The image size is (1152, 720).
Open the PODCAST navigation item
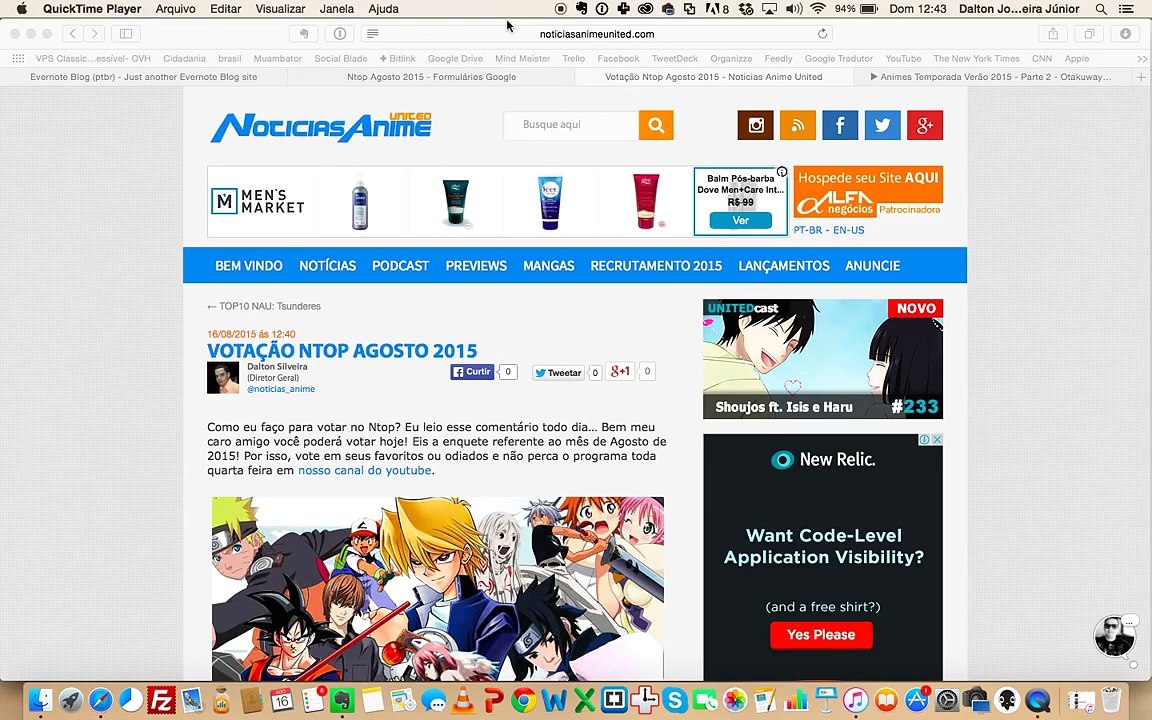400,266
